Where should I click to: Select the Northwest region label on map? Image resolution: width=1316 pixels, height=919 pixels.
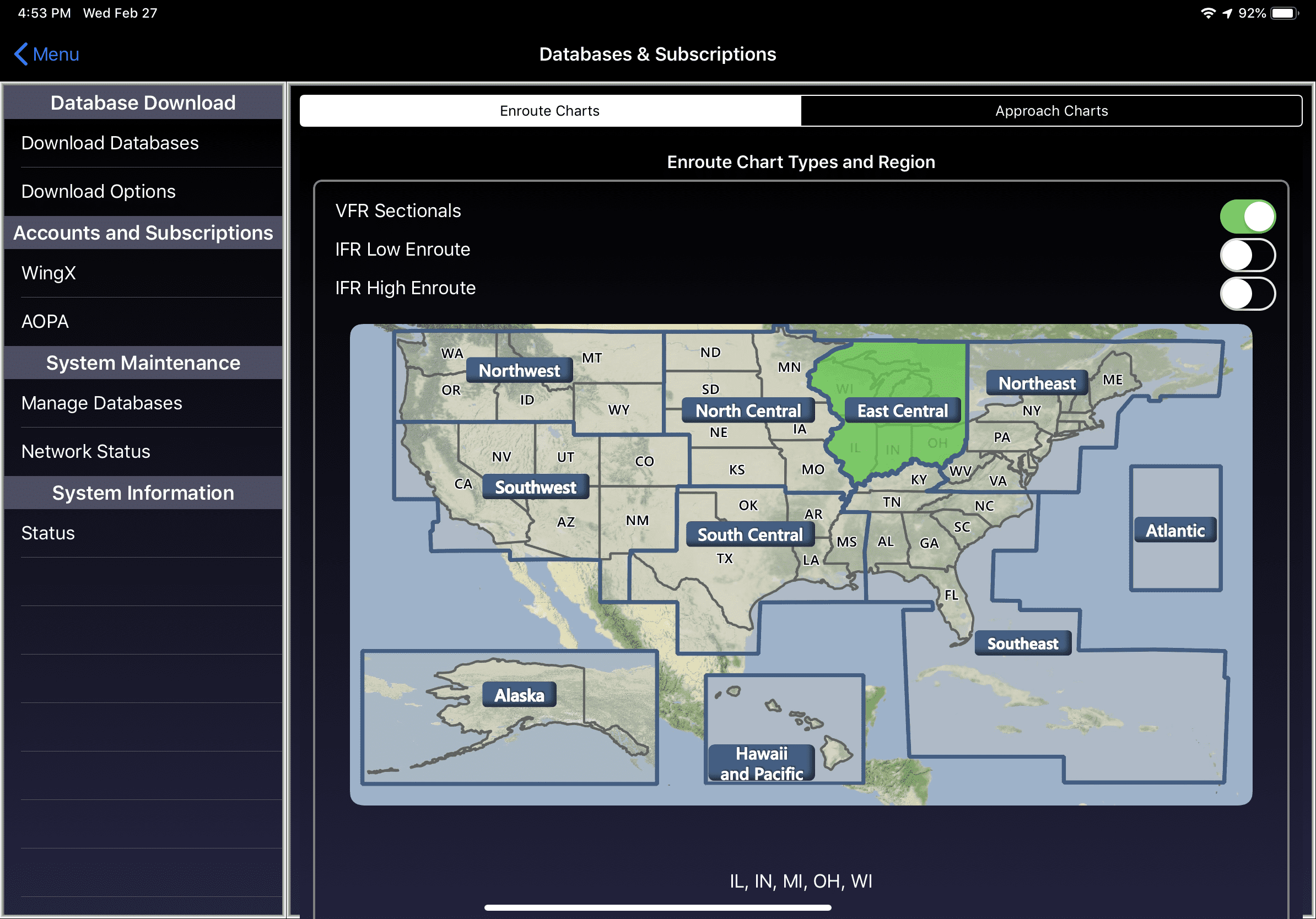pyautogui.click(x=519, y=371)
